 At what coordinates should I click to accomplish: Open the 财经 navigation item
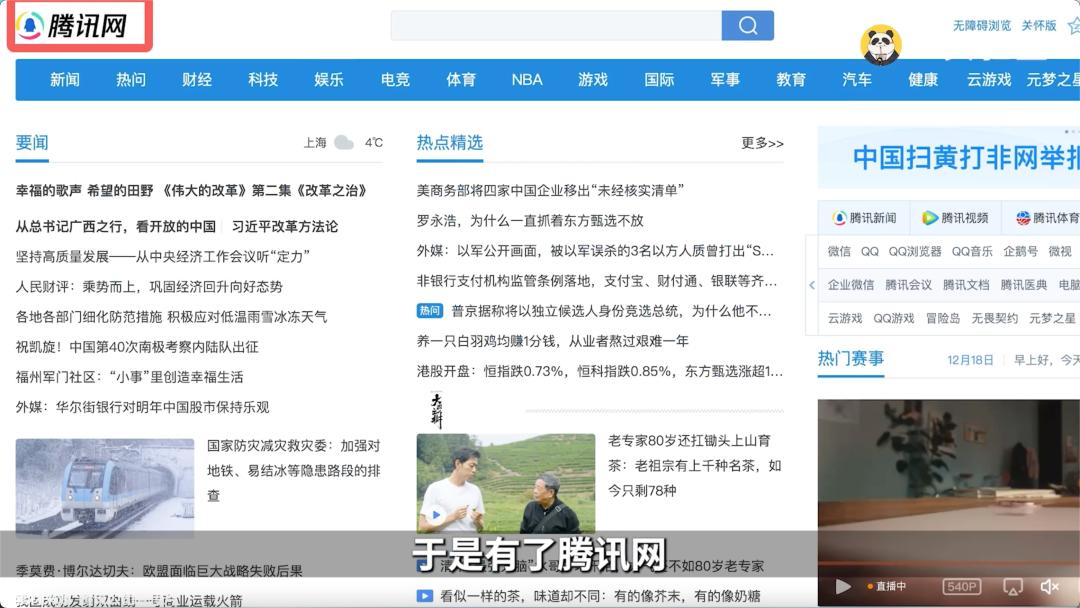(x=197, y=80)
